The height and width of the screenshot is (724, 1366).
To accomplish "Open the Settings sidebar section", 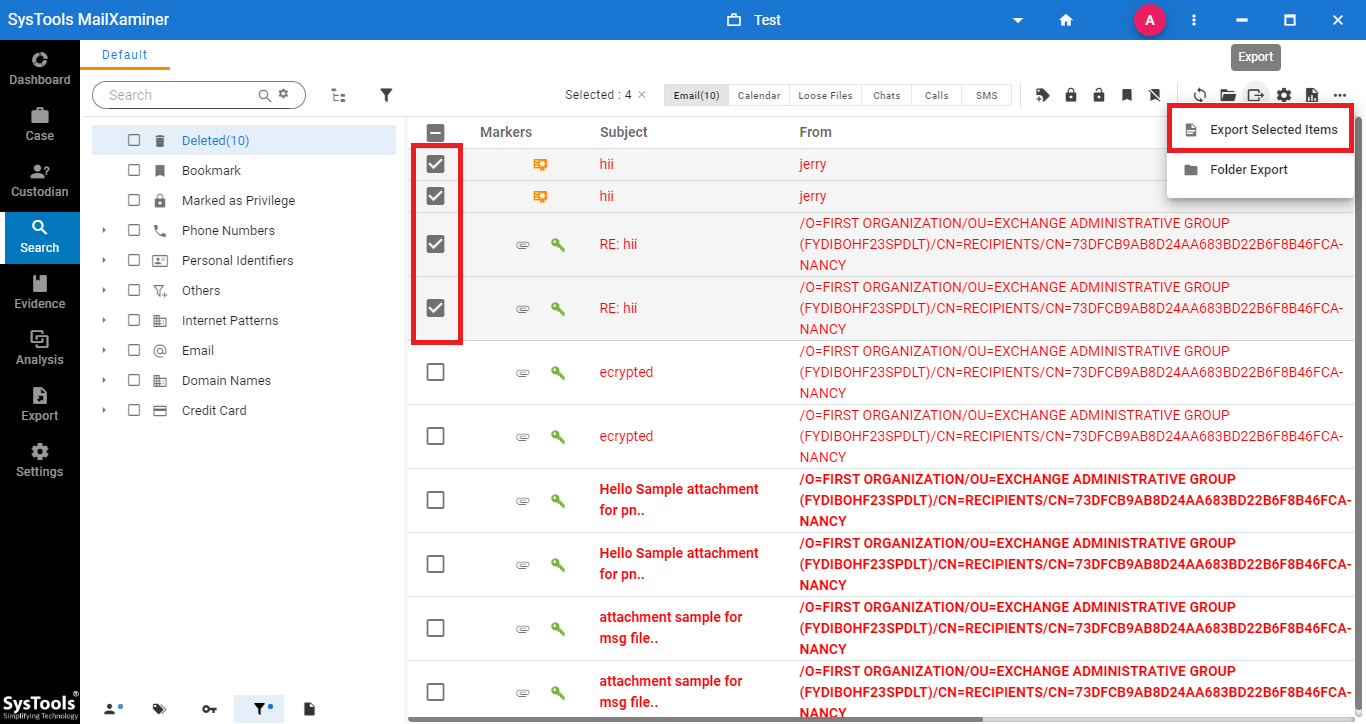I will 40,460.
